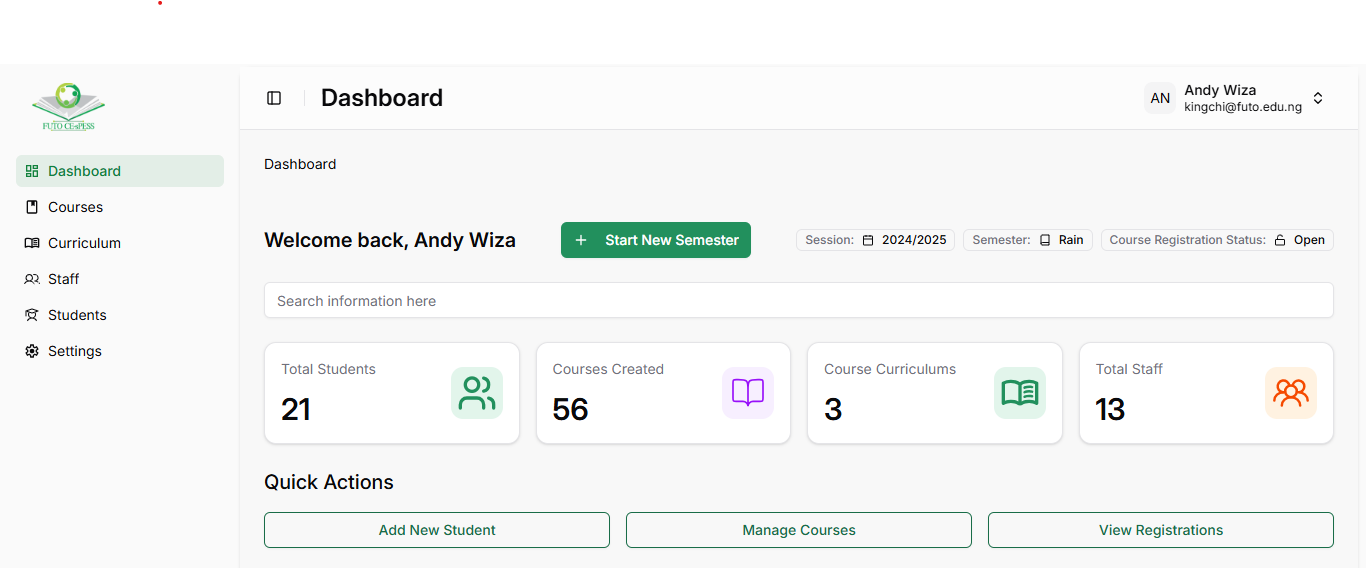Navigate to Students in sidebar

pos(77,315)
